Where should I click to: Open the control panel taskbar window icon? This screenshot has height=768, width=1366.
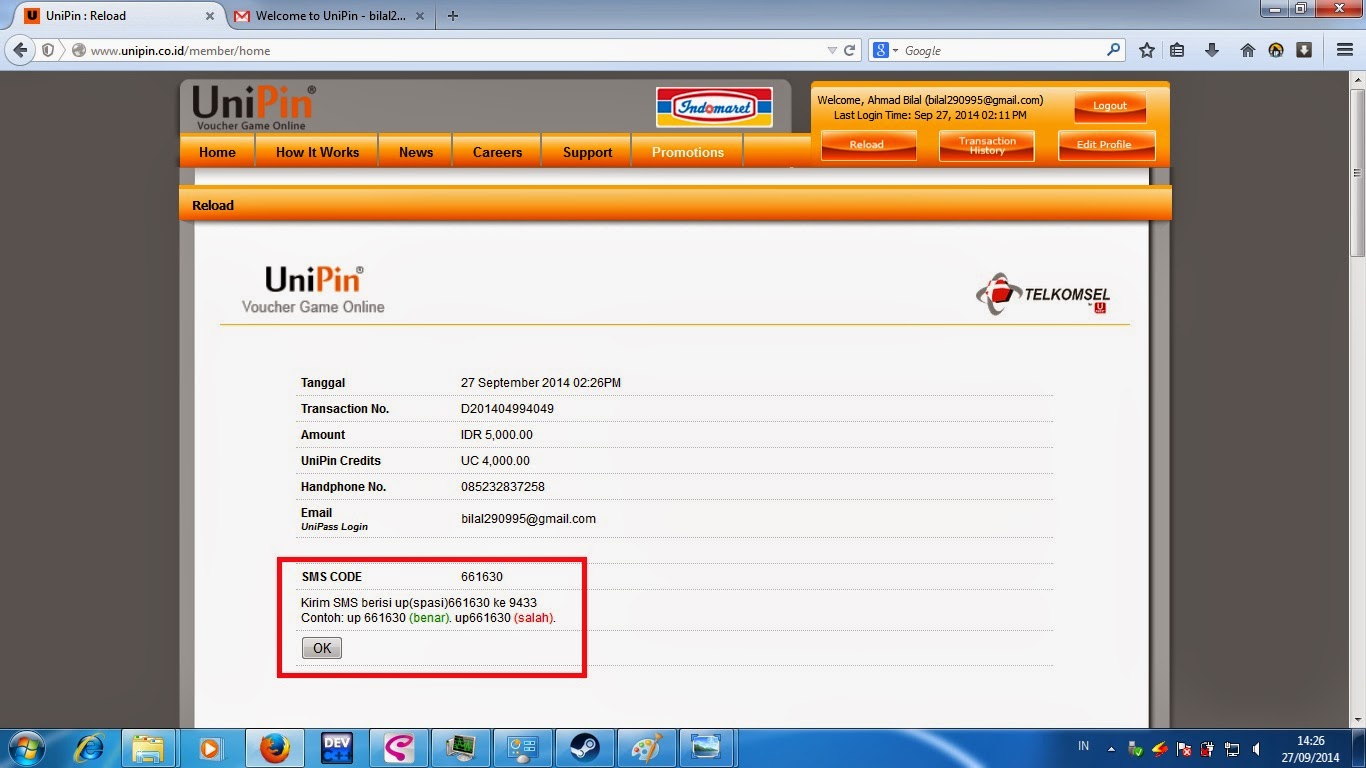coord(522,748)
